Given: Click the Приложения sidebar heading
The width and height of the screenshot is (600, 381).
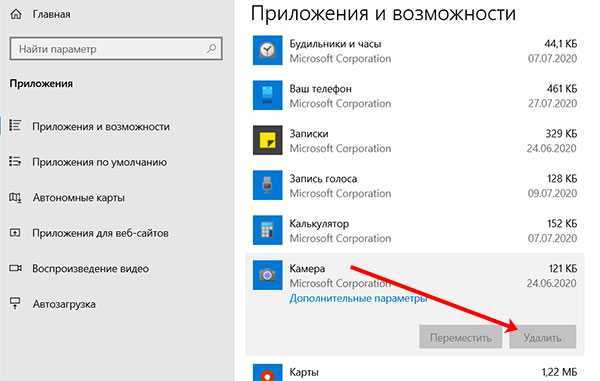Looking at the screenshot, I should (41, 84).
